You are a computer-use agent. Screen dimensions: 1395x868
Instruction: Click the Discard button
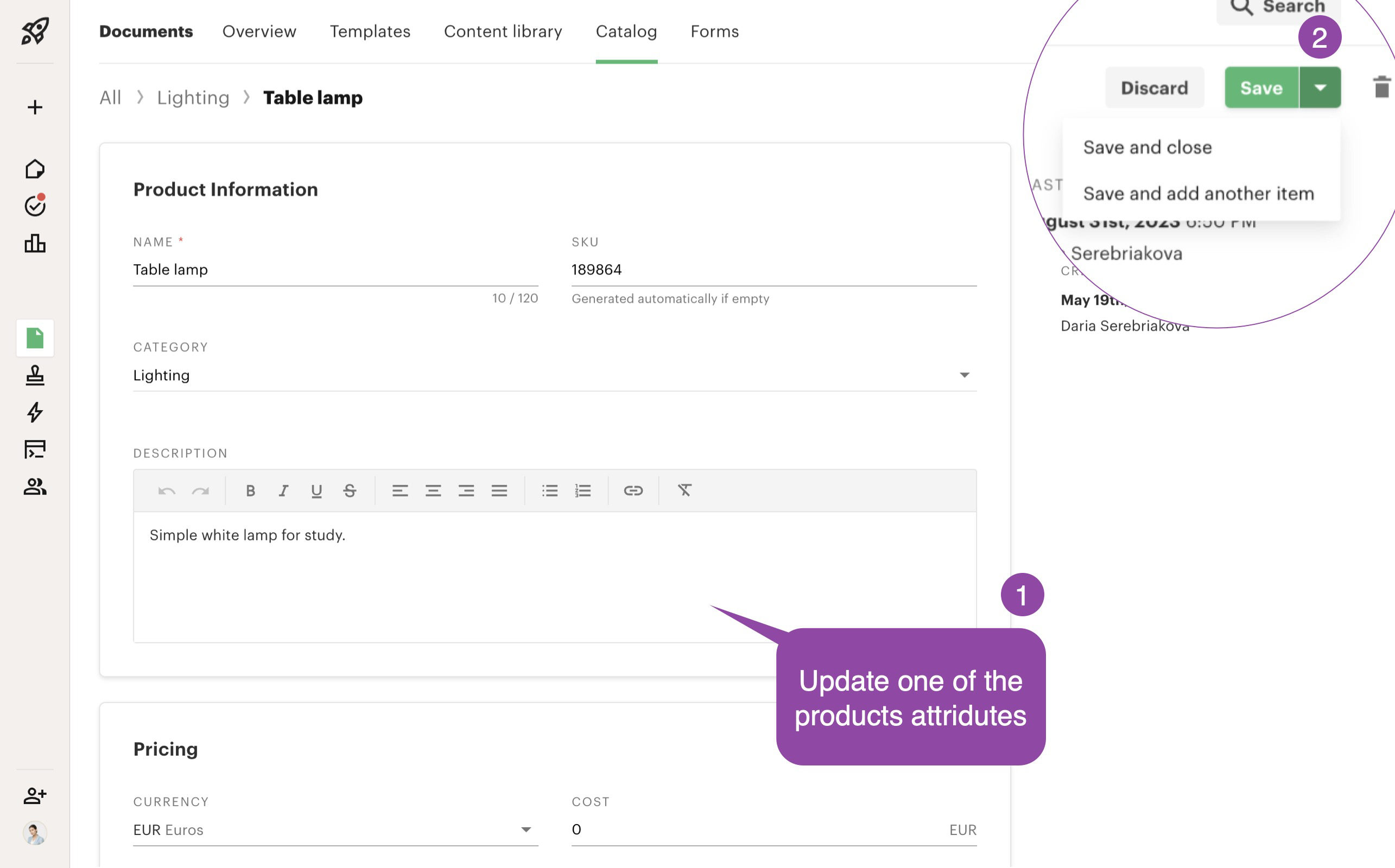[1155, 87]
